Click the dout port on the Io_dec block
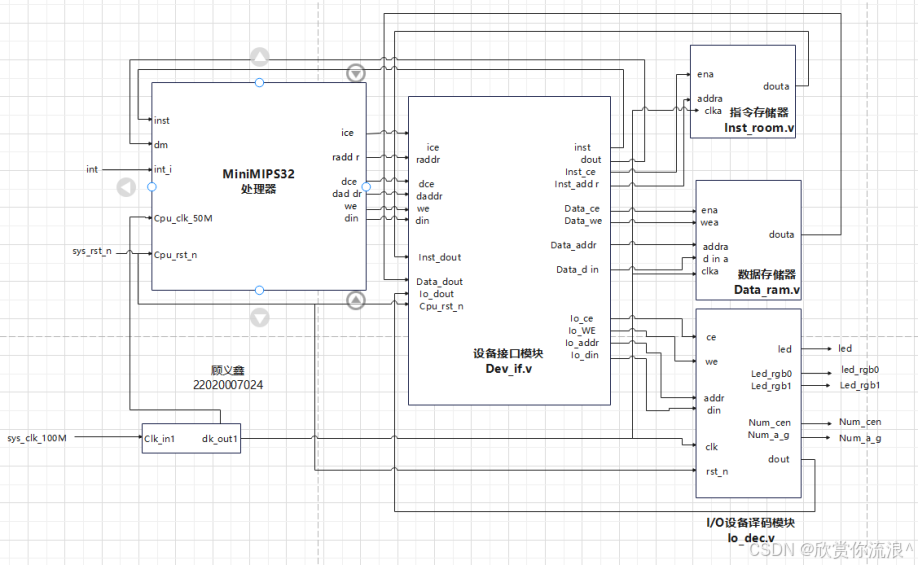This screenshot has width=918, height=565. pyautogui.click(x=779, y=460)
